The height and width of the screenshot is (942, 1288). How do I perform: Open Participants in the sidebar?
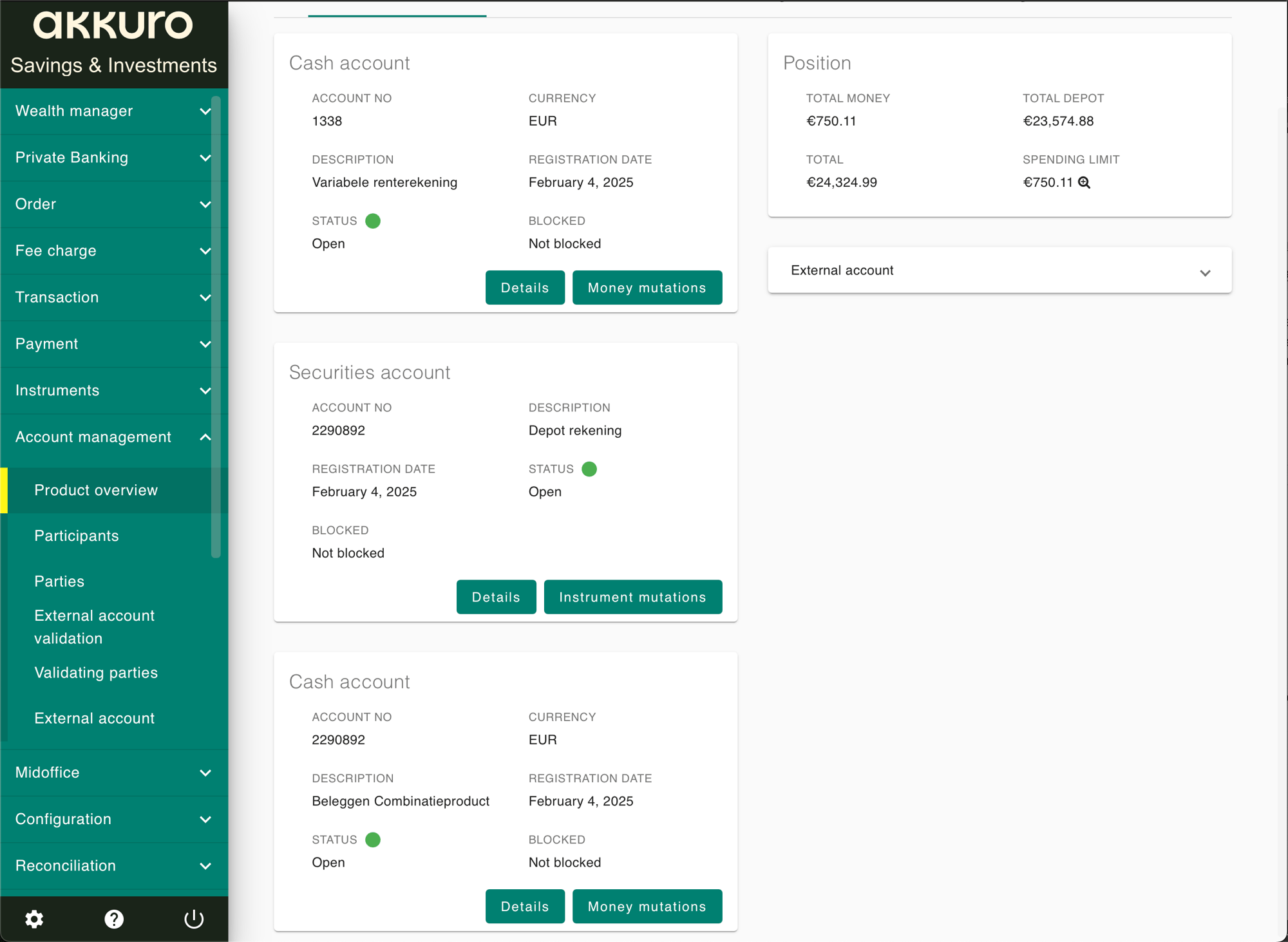click(77, 536)
